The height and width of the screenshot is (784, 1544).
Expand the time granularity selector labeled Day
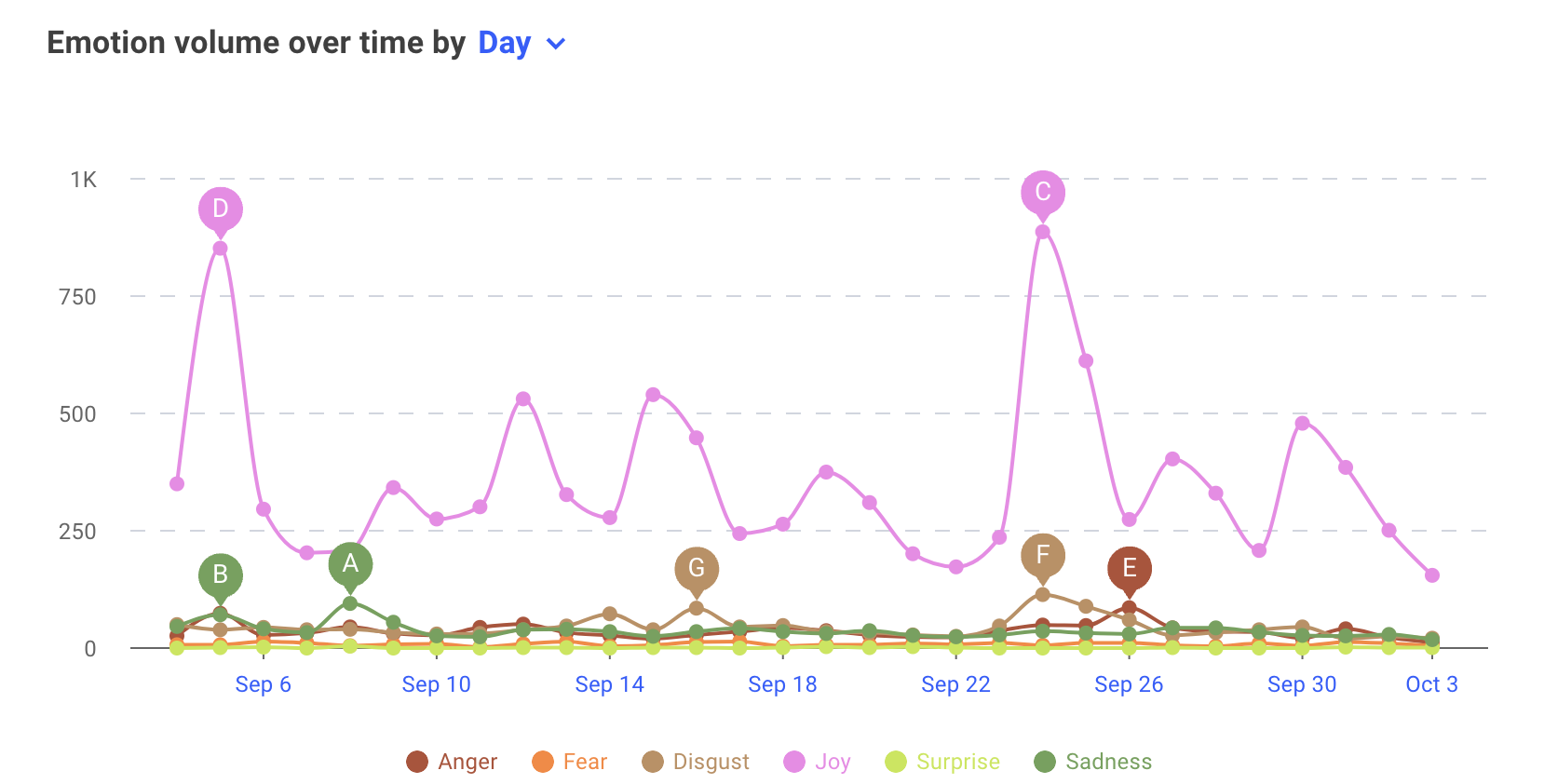coord(504,43)
